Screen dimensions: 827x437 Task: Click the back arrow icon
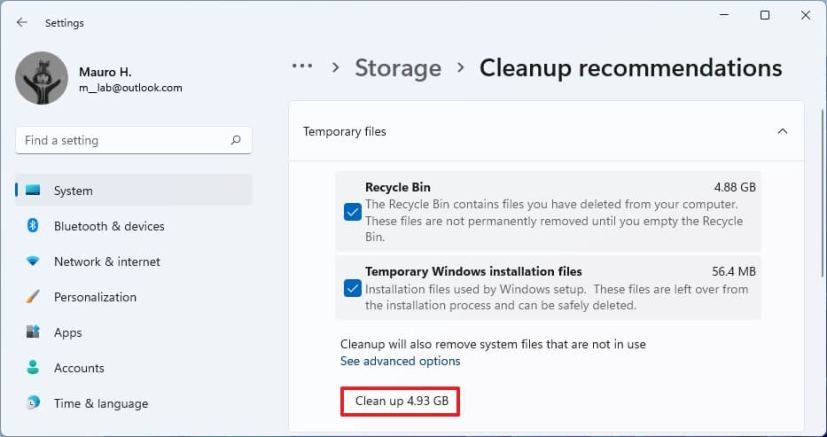[x=22, y=22]
